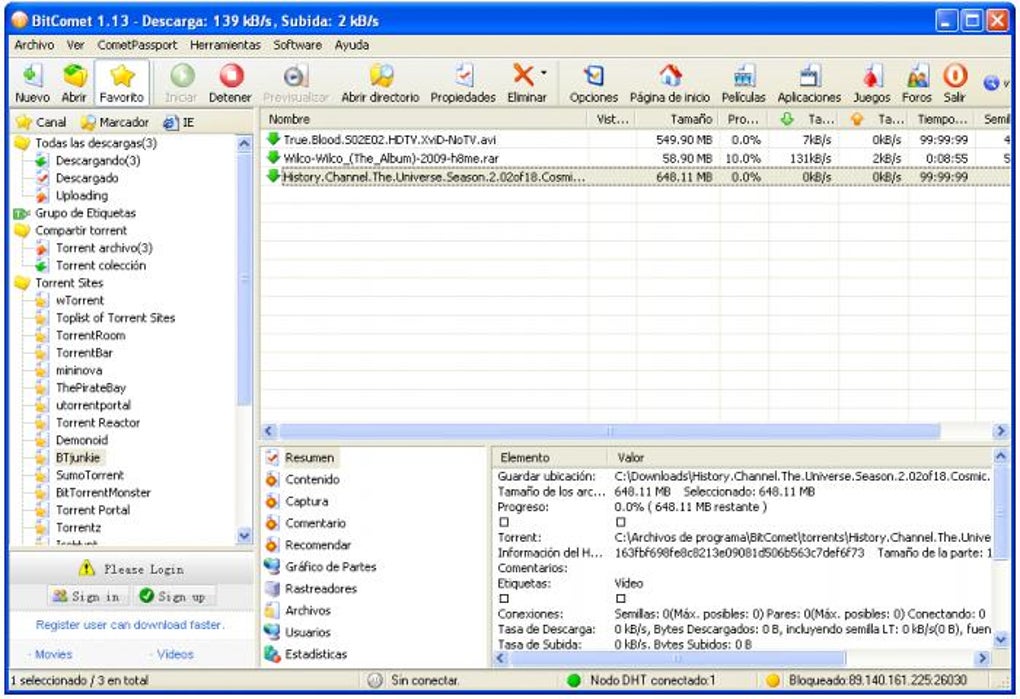The height and width of the screenshot is (699, 1020).
Task: Open the Software menu
Action: point(297,45)
